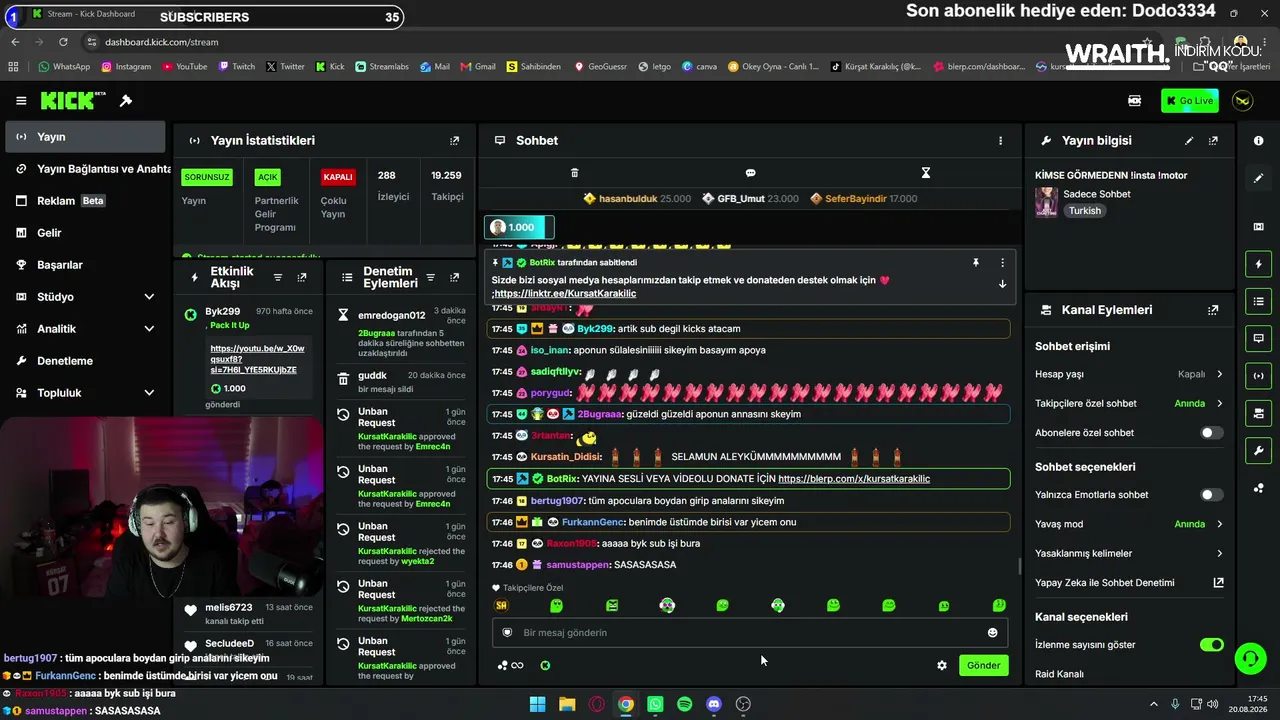Select Yayın in the sidebar
Image resolution: width=1280 pixels, height=720 pixels.
[x=84, y=137]
